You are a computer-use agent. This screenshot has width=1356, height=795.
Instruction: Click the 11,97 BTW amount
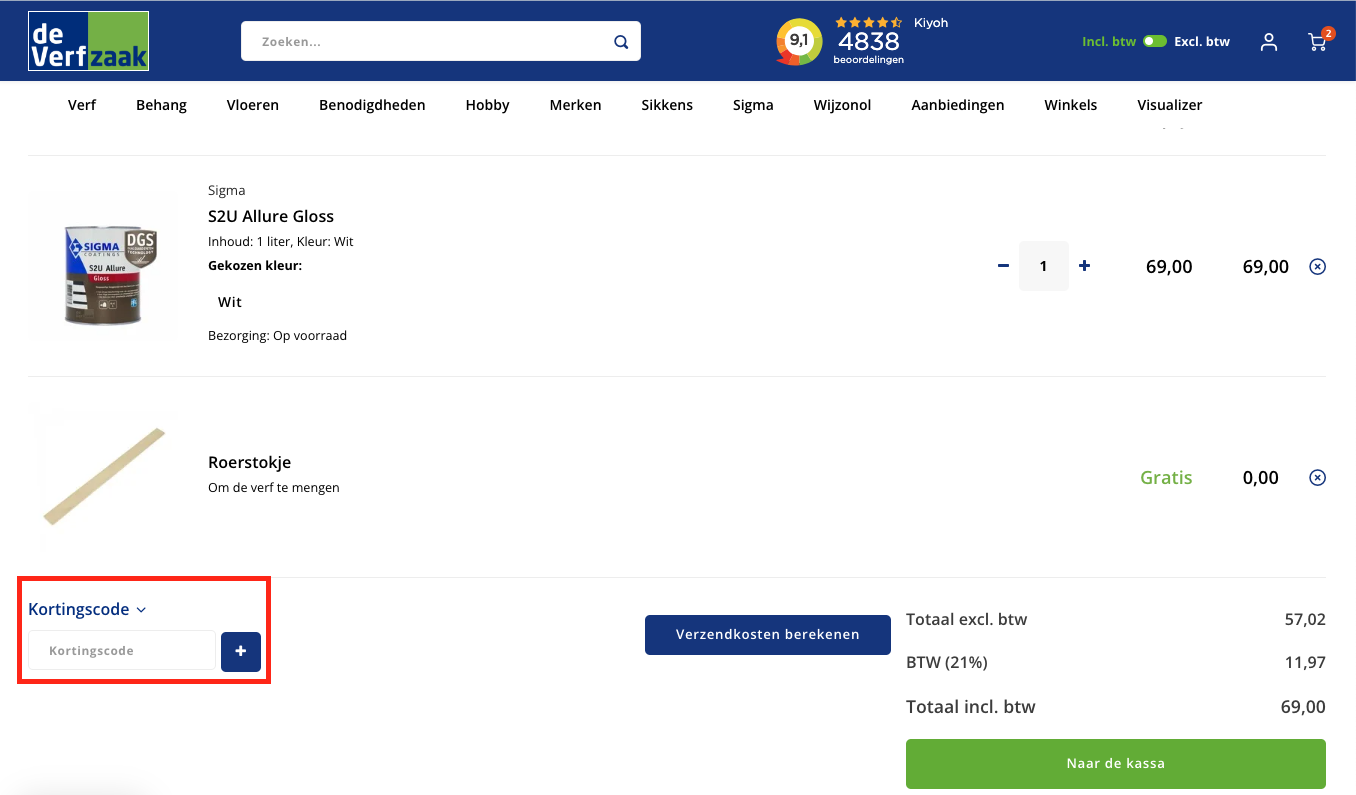pos(1305,662)
